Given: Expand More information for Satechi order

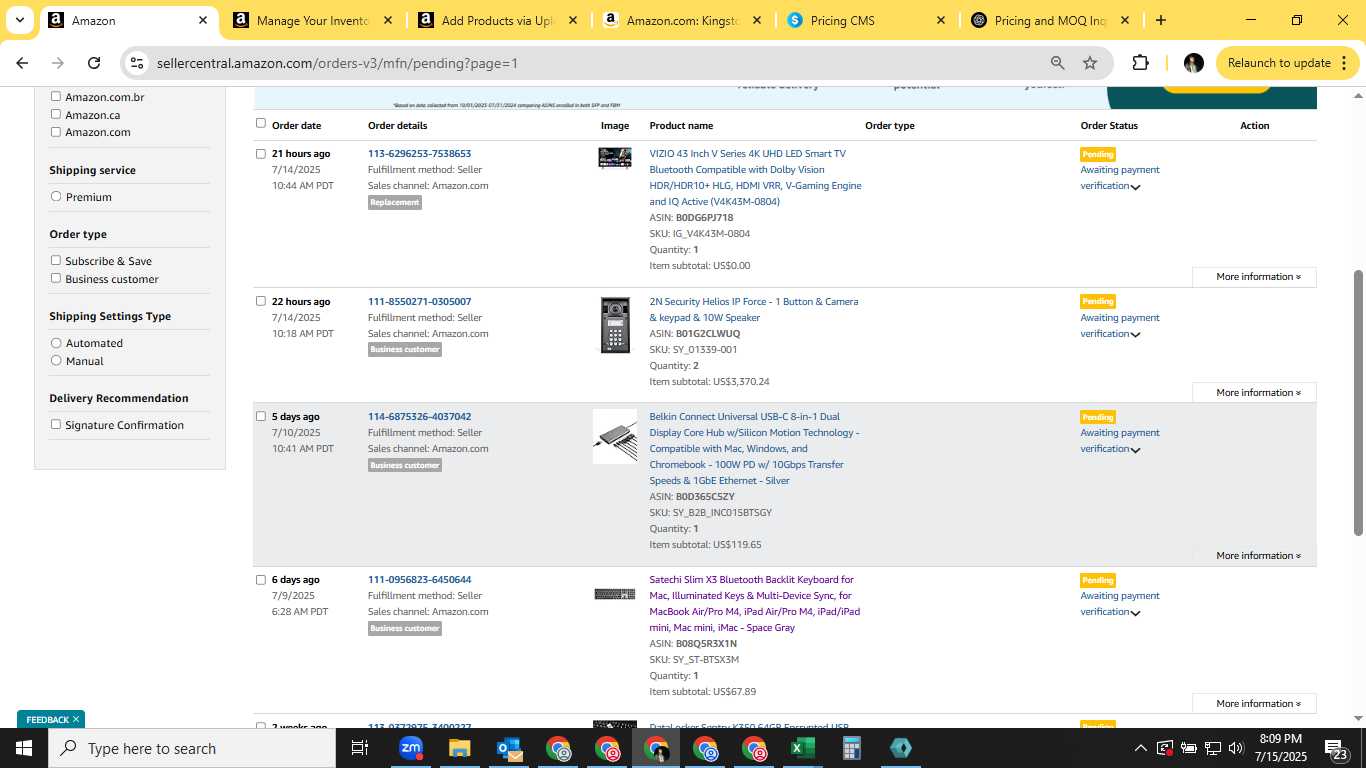Looking at the screenshot, I should coord(1254,704).
